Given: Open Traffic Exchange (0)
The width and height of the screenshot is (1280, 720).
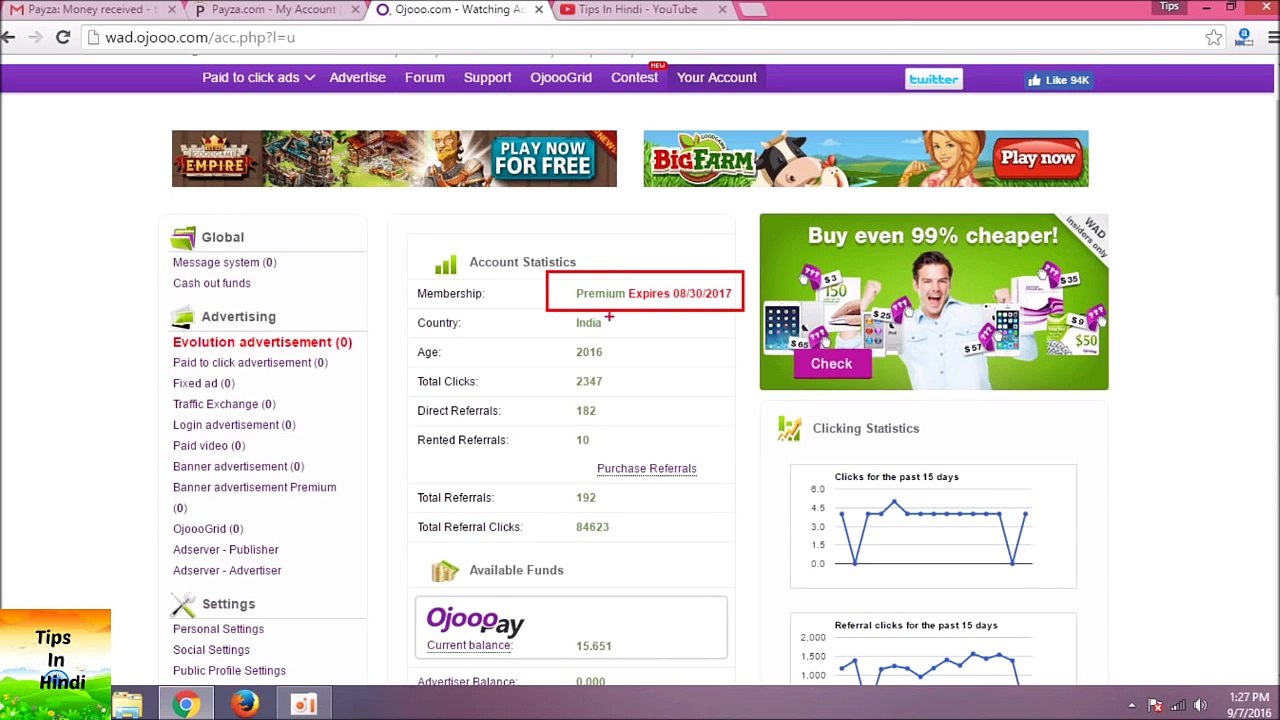Looking at the screenshot, I should point(224,404).
